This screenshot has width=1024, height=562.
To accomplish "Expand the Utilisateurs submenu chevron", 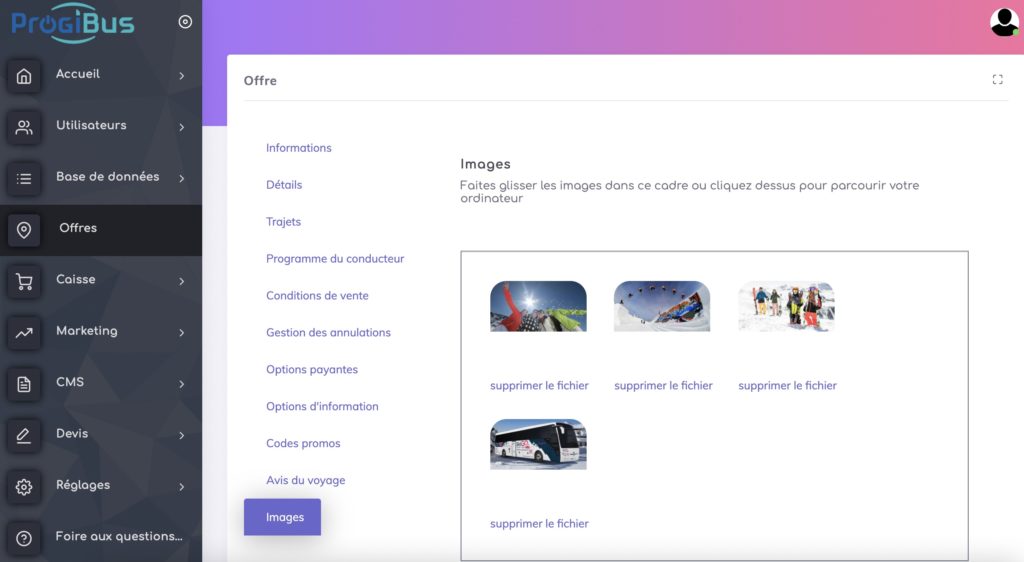I will click(x=182, y=127).
